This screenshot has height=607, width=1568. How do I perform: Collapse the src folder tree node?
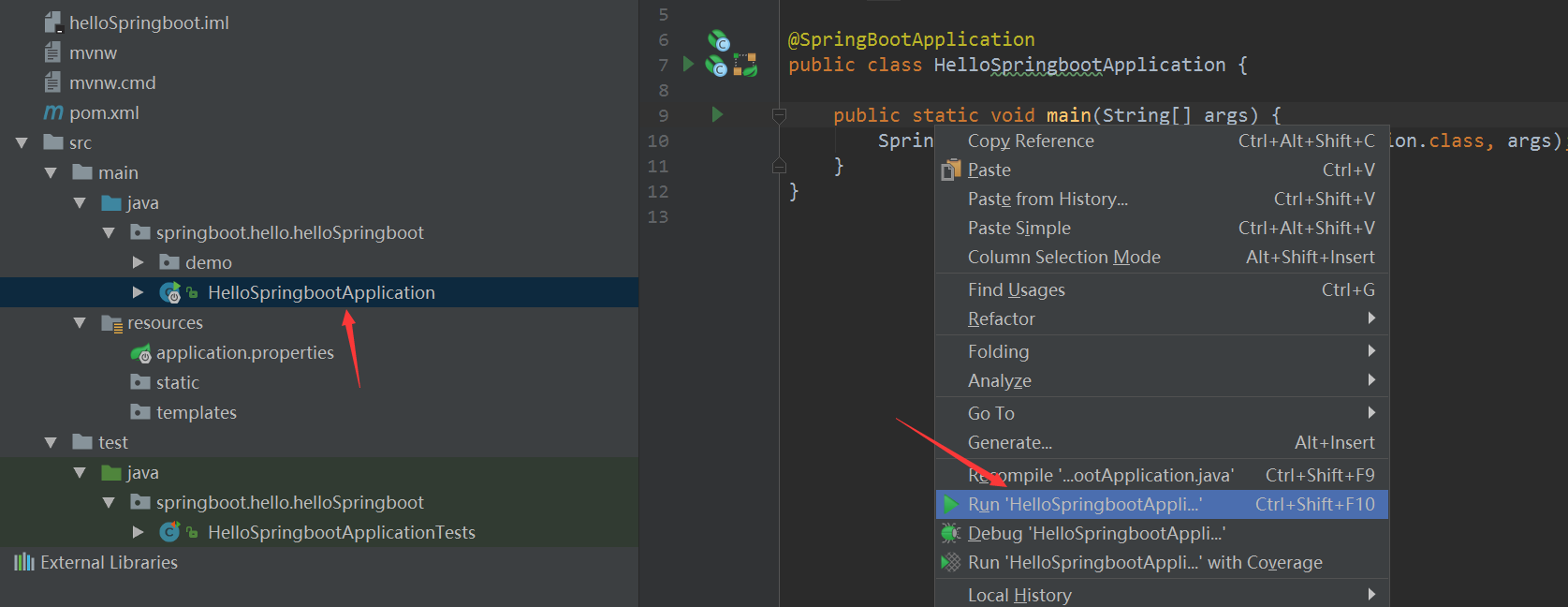tap(22, 143)
